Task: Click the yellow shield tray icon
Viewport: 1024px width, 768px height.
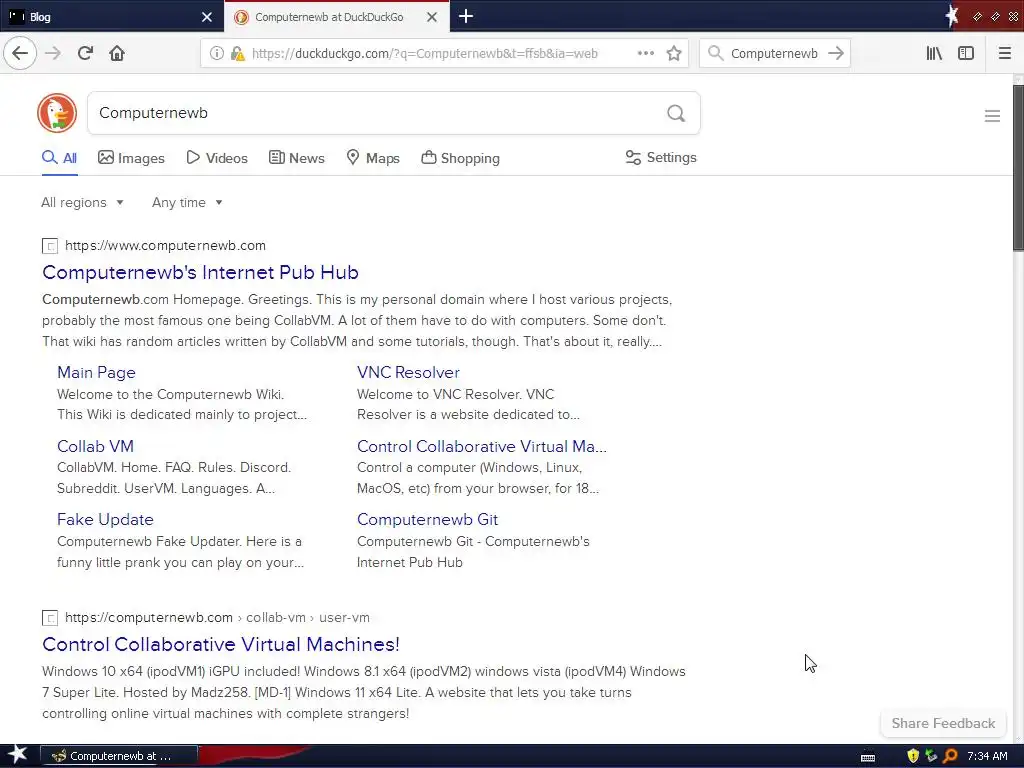Action: click(913, 756)
